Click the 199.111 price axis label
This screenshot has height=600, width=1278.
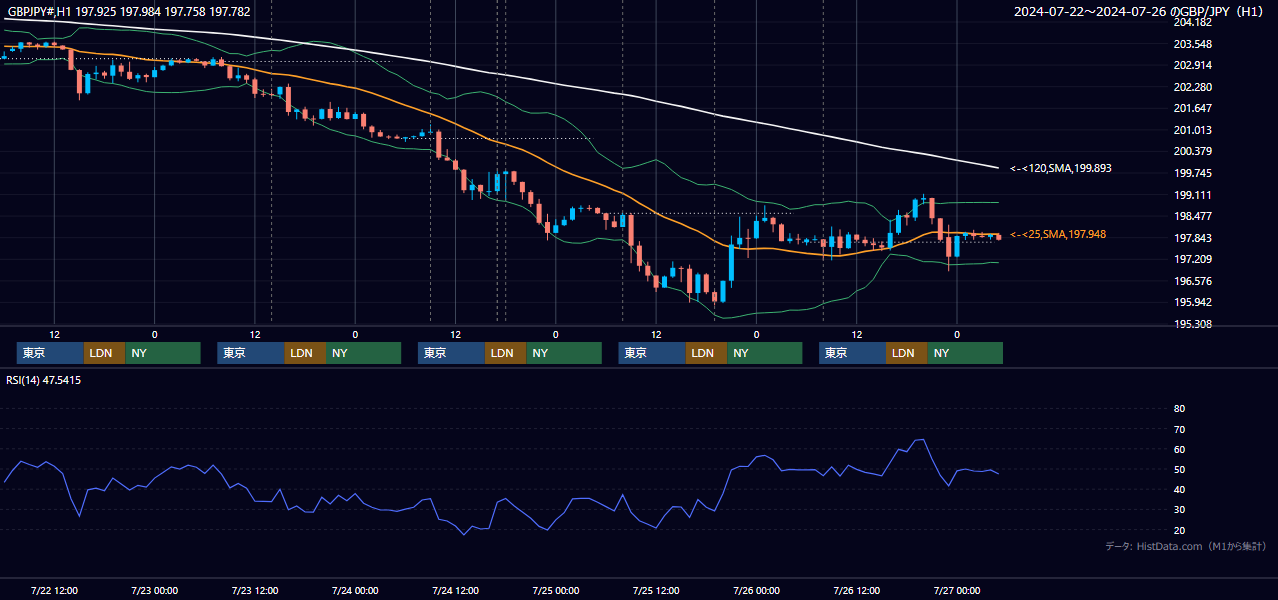point(1192,195)
